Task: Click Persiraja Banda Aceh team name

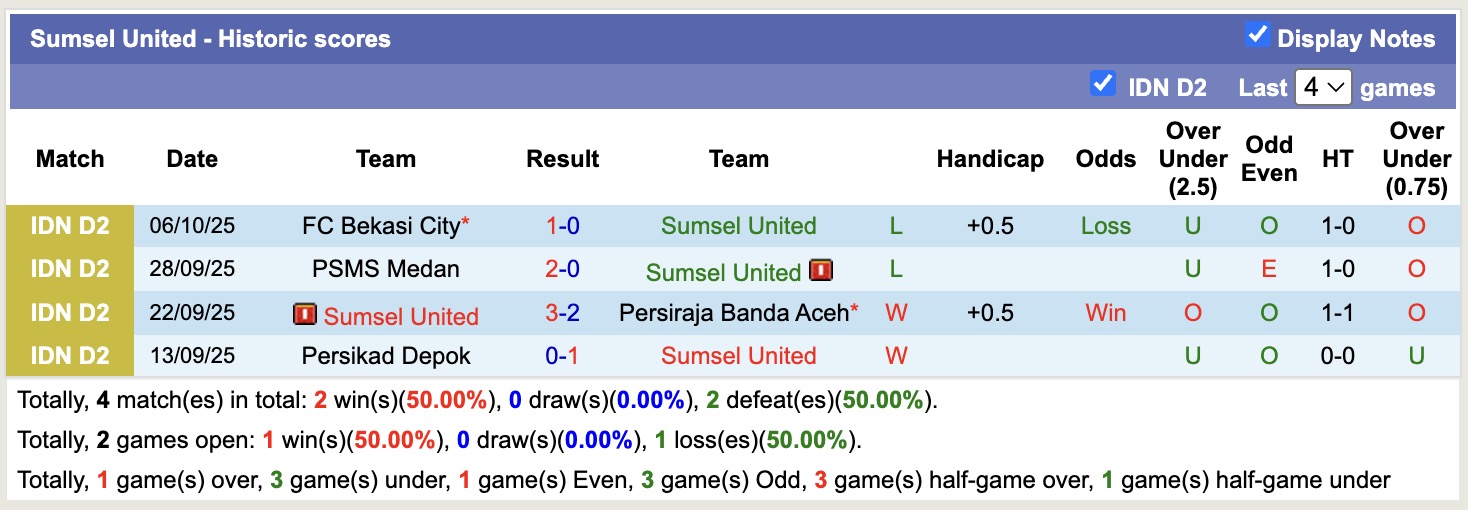Action: tap(734, 313)
